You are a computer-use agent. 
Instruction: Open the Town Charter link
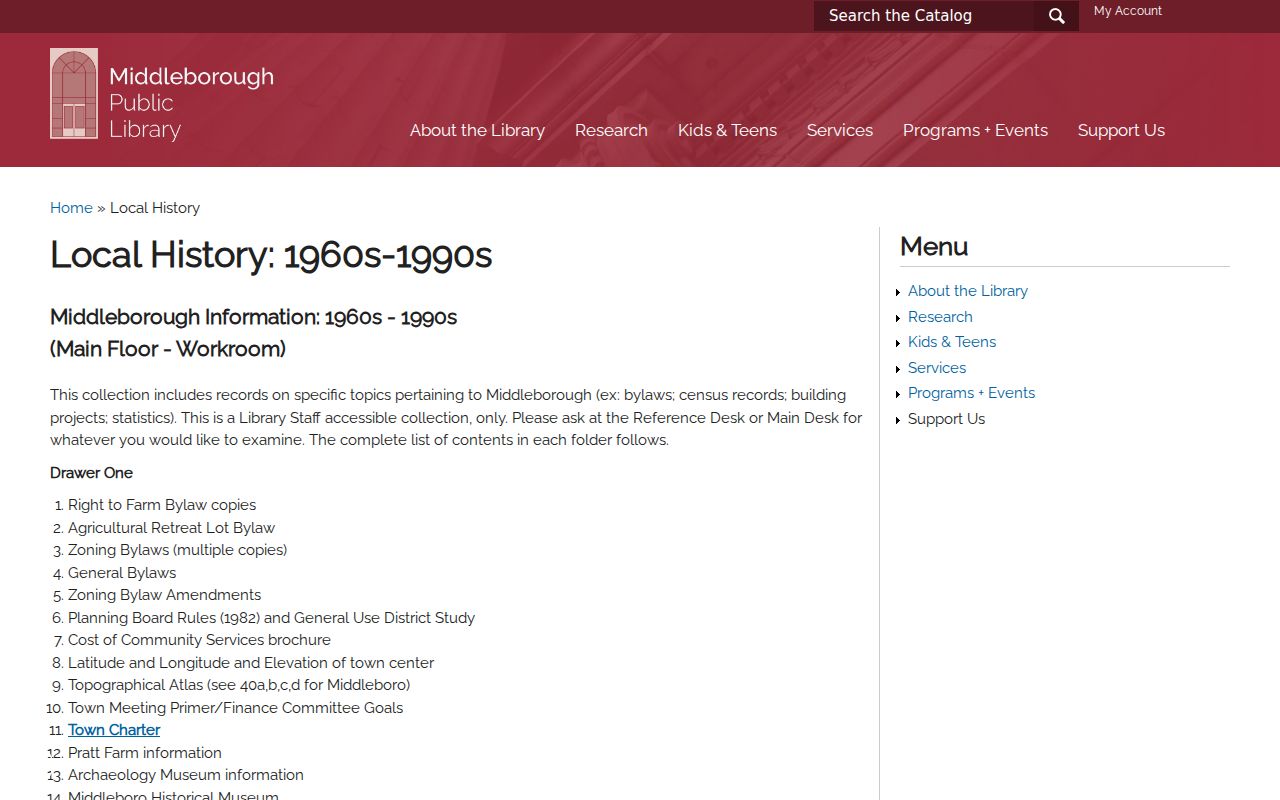(x=114, y=730)
